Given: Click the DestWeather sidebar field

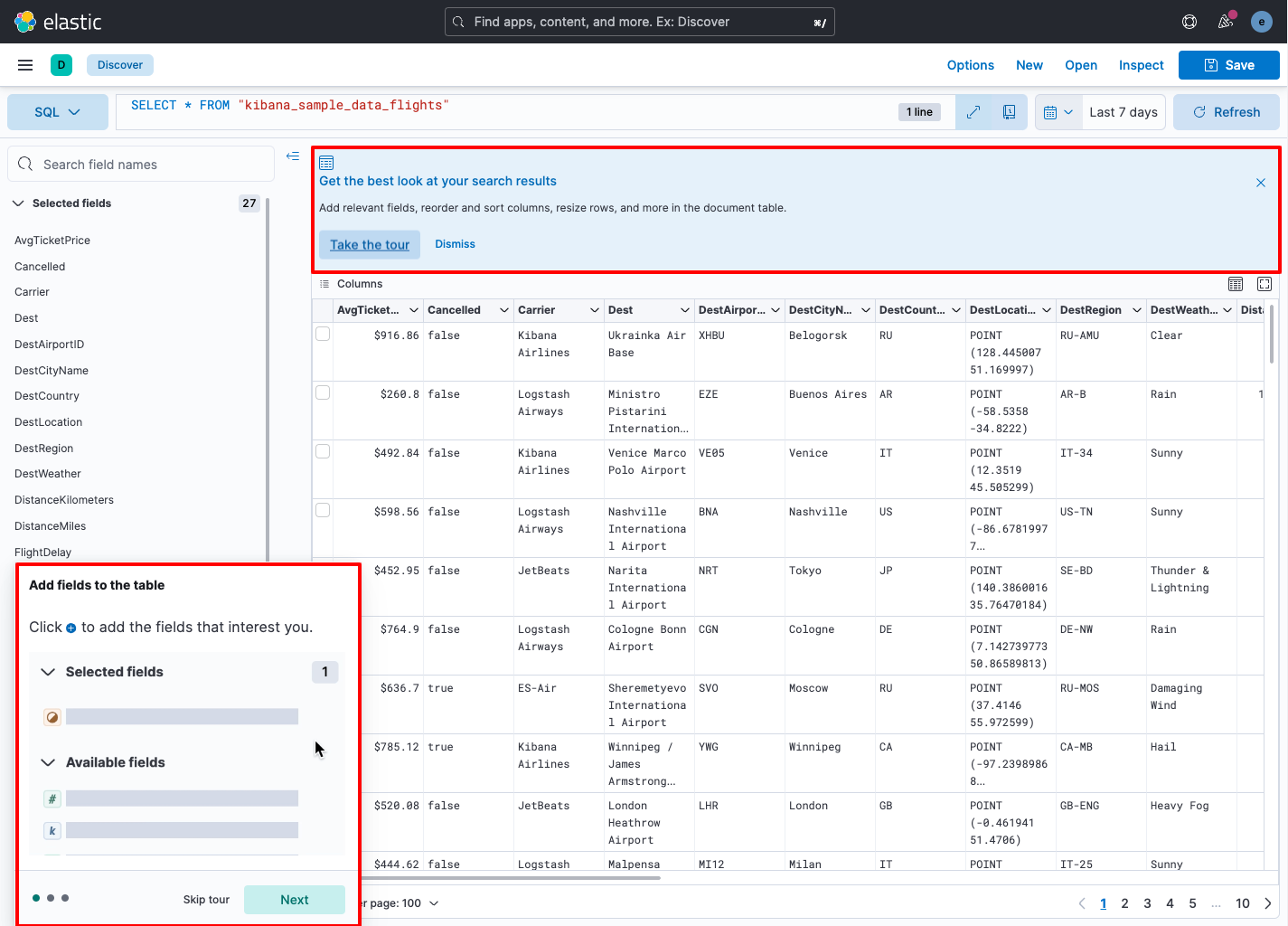Looking at the screenshot, I should [48, 474].
